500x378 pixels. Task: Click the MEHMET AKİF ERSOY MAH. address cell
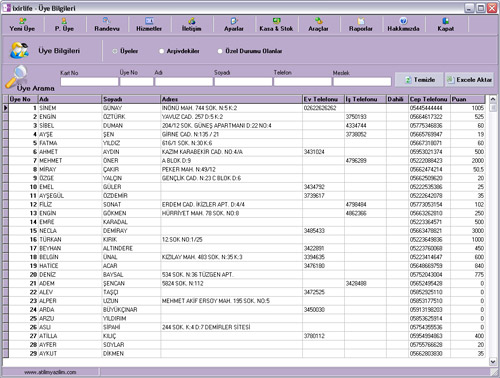[231, 301]
